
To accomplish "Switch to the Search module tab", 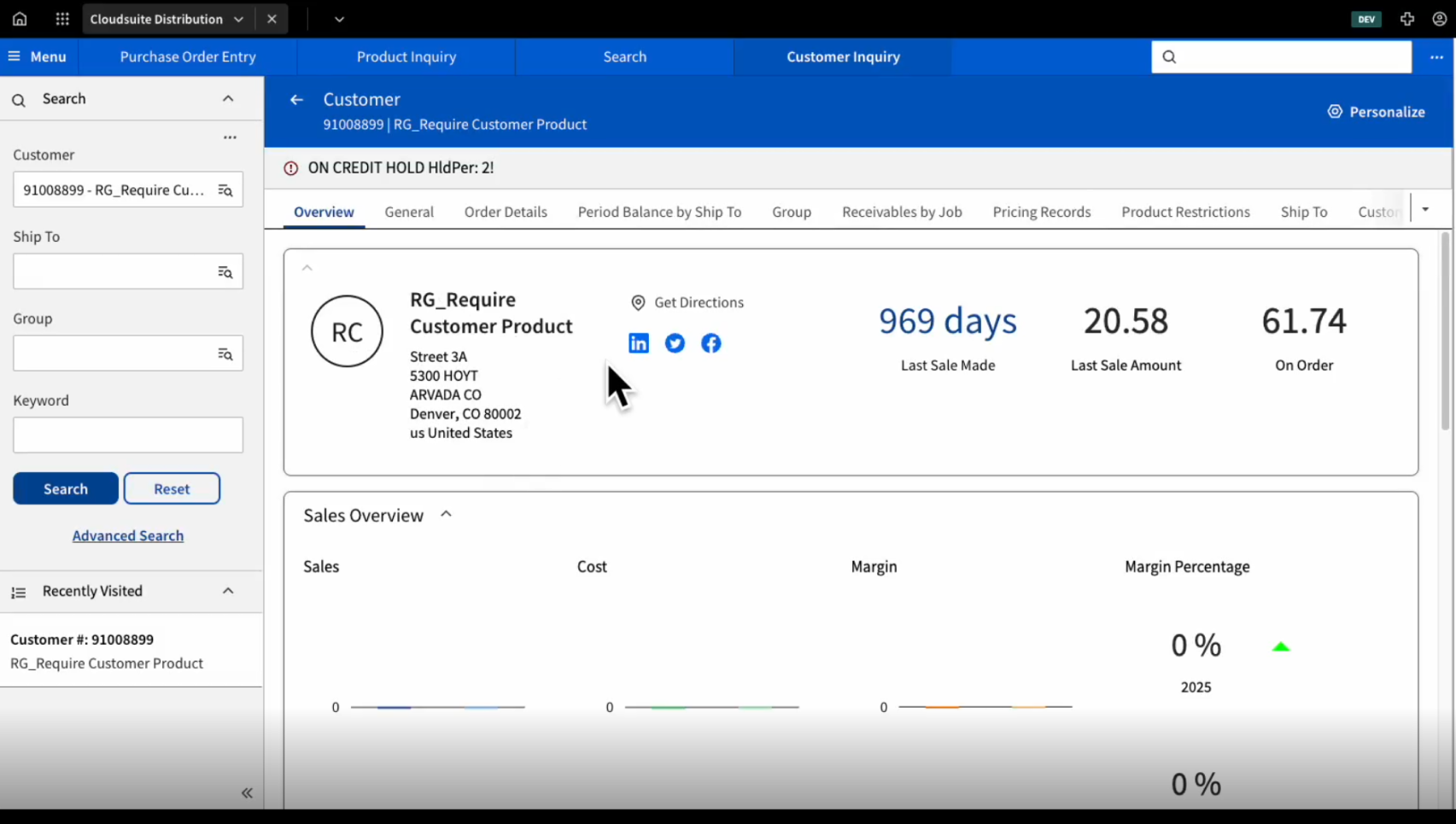I will tap(625, 56).
